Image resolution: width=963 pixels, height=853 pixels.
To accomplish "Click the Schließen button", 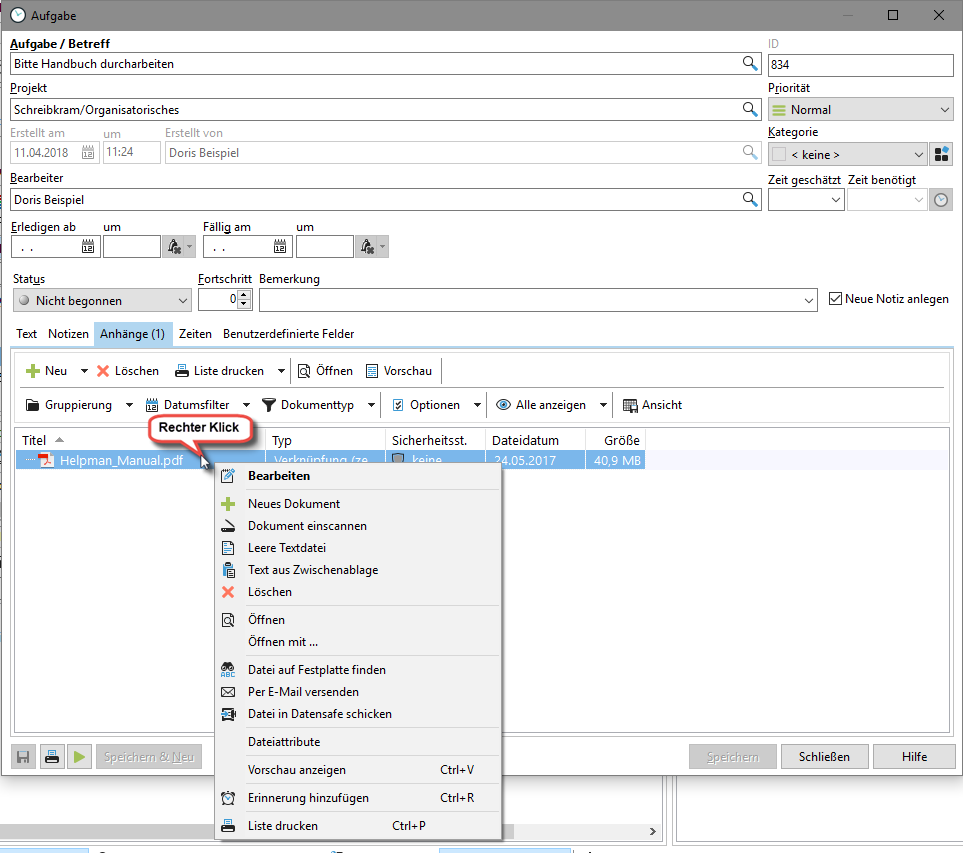I will [x=823, y=757].
